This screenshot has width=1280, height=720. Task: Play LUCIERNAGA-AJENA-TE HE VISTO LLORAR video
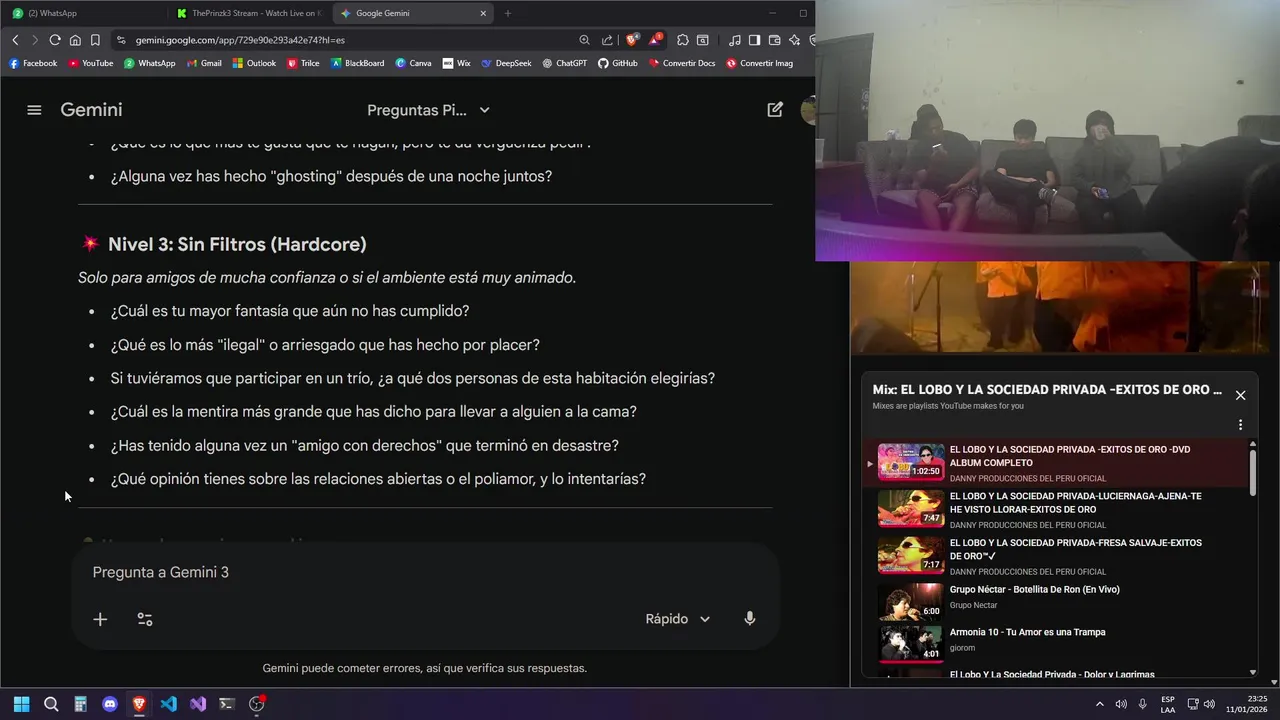point(1056,509)
